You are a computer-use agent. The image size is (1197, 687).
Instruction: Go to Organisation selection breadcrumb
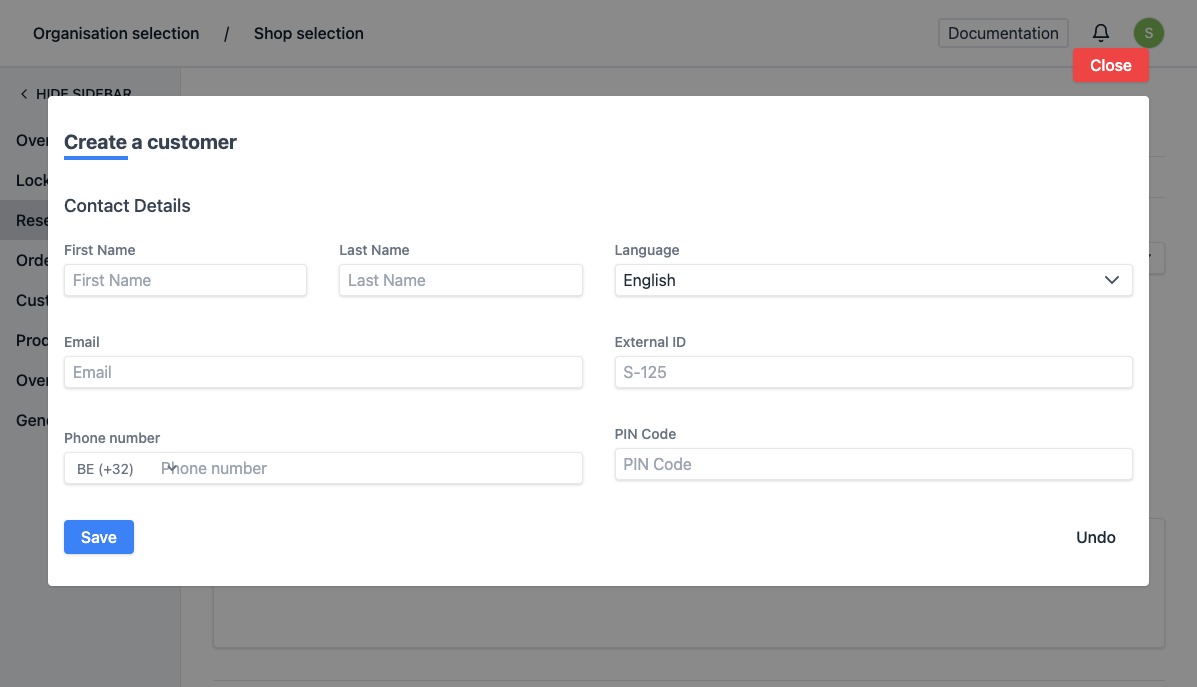116,33
